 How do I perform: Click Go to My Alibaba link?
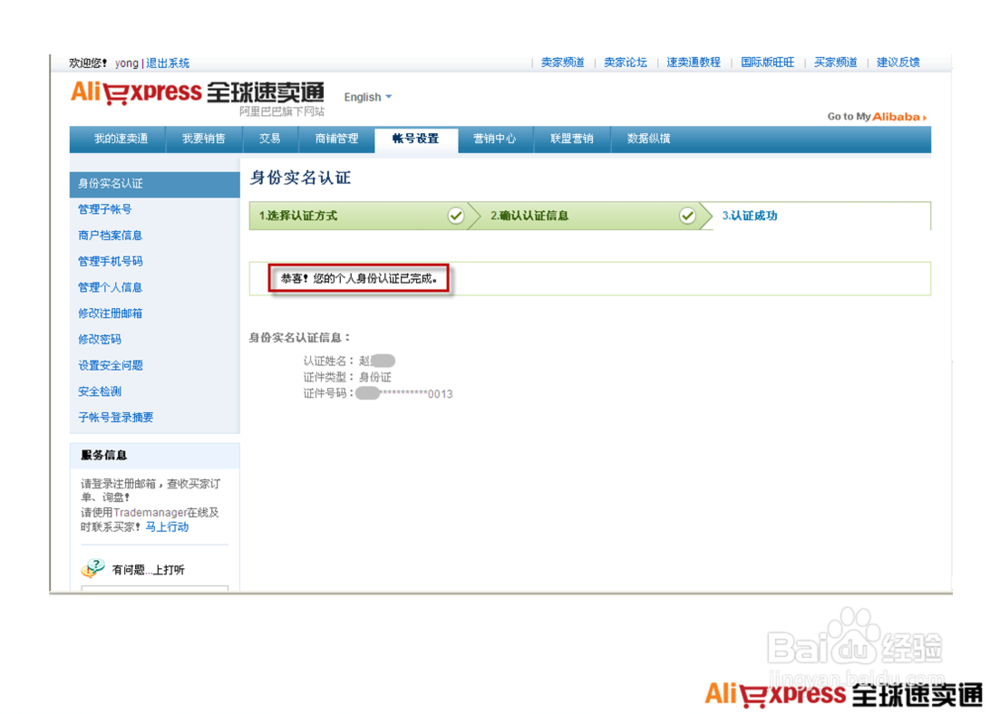click(x=877, y=117)
